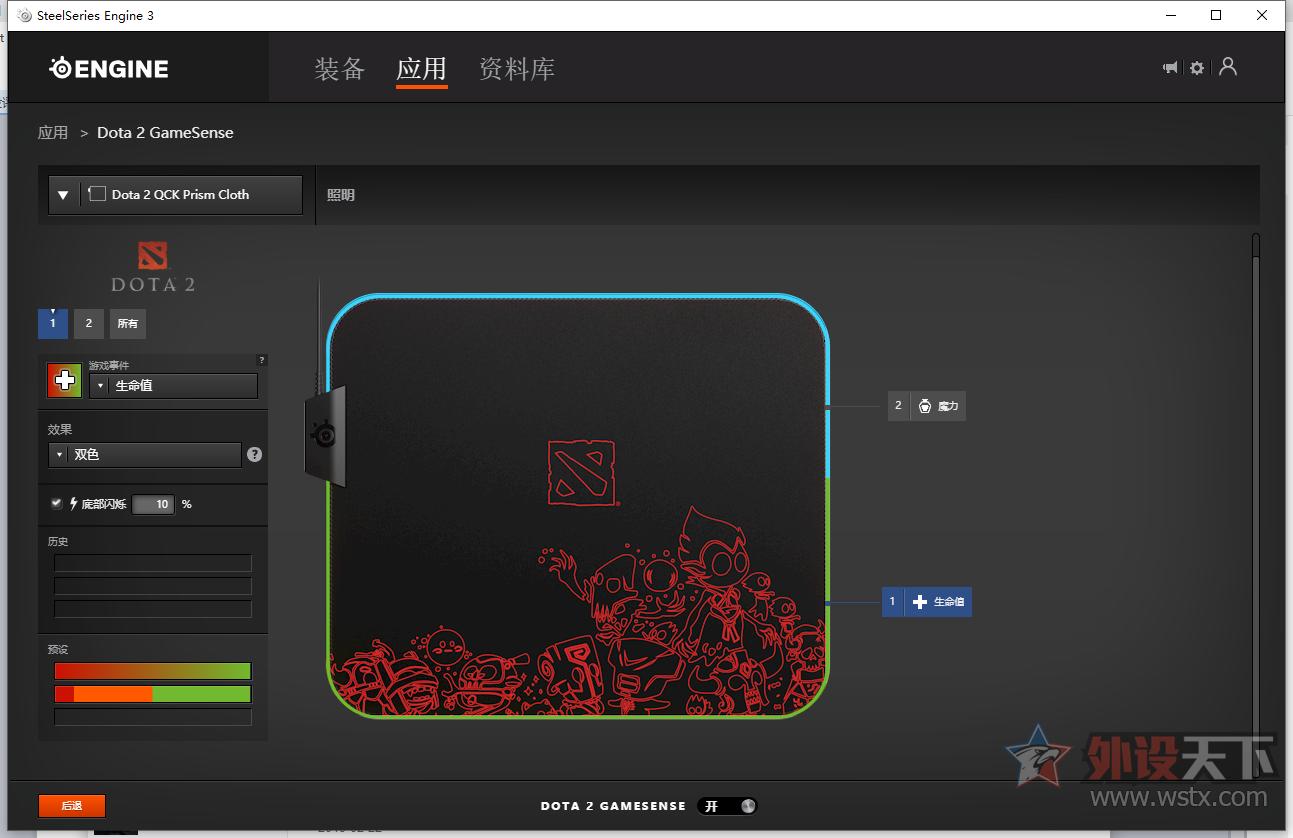The image size is (1293, 838).
Task: Click the magic potion icon on zone 2 label
Action: (x=923, y=406)
